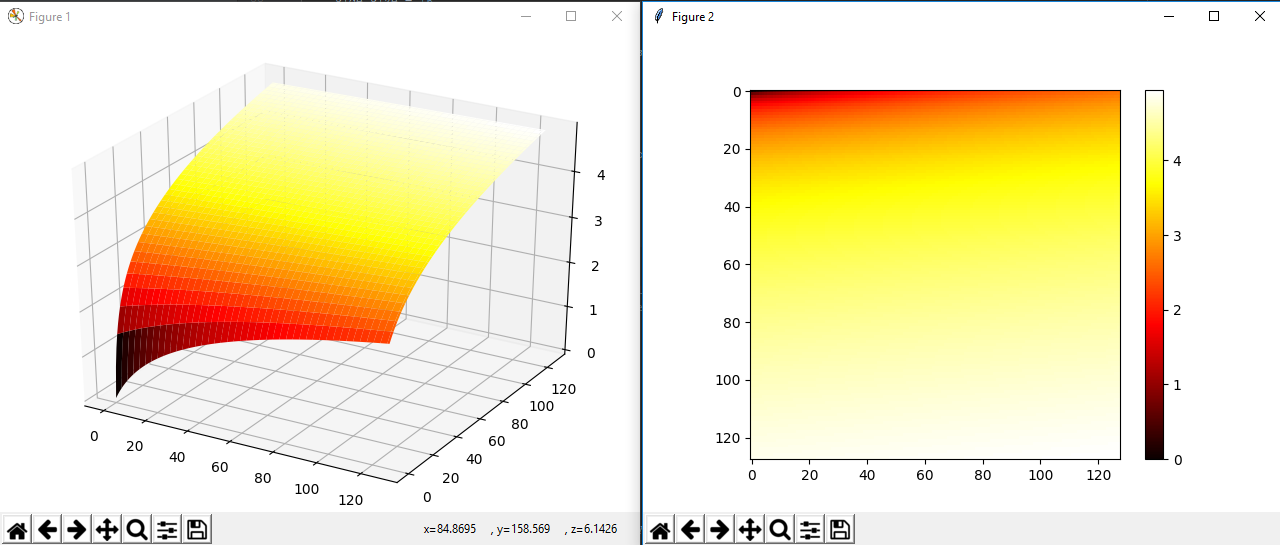Click Forward arrow in Figure 2 toolbar
The height and width of the screenshot is (545, 1280).
click(720, 530)
